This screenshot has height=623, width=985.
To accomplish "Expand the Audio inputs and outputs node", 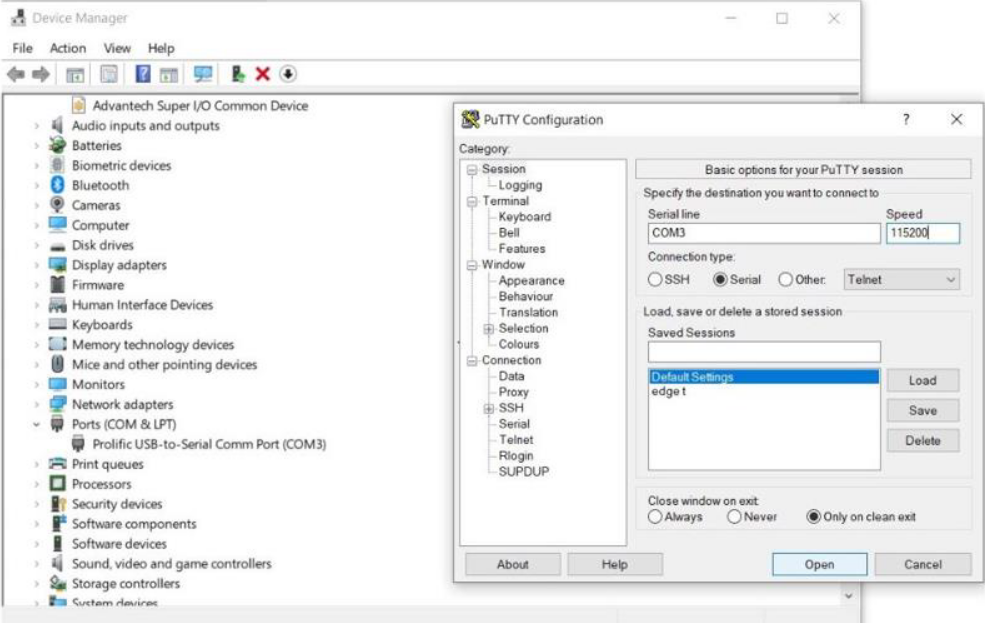I will [x=36, y=126].
